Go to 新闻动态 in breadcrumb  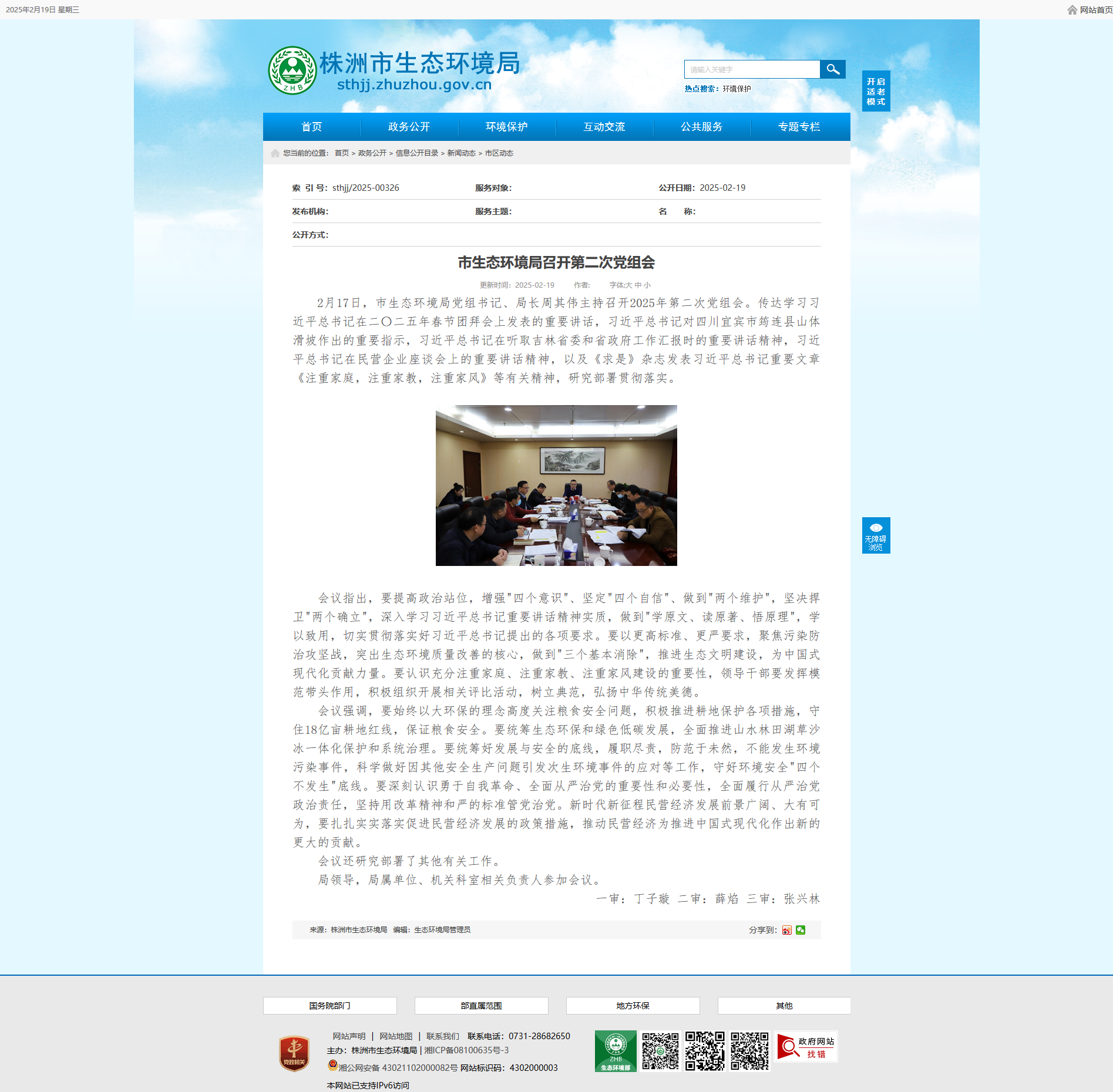[x=462, y=153]
